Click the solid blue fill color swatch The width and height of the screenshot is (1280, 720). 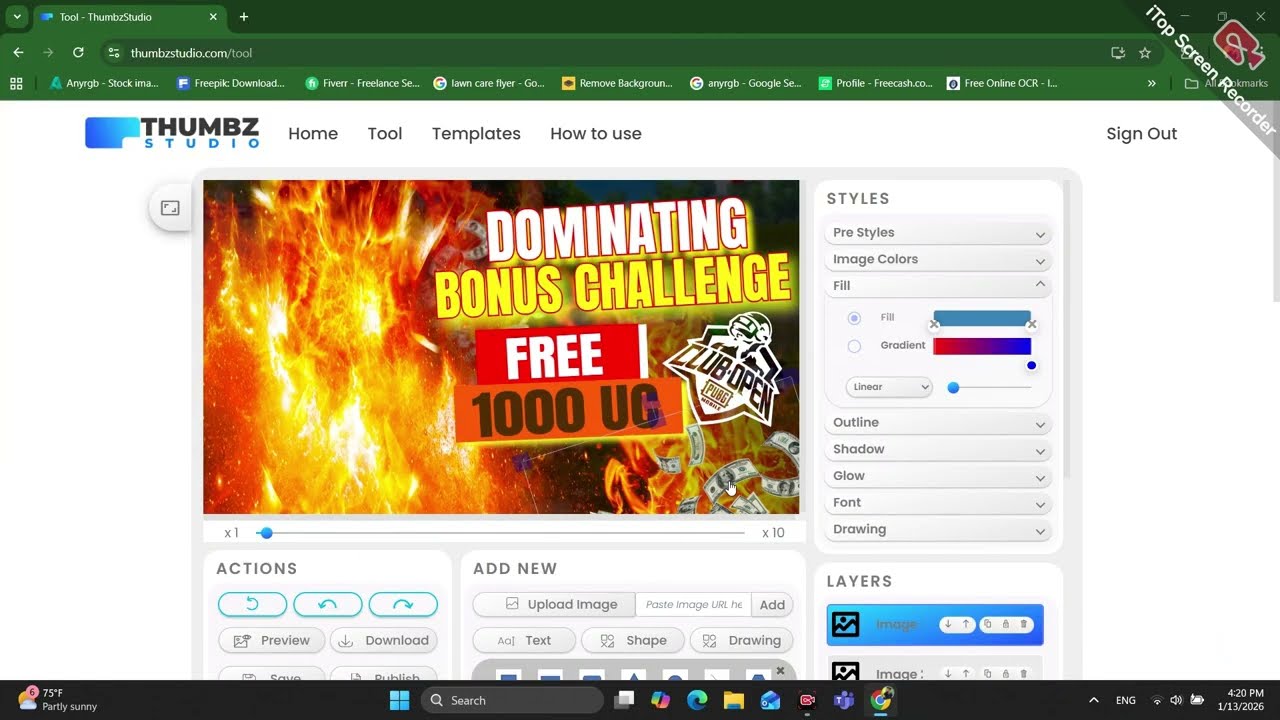(x=982, y=318)
